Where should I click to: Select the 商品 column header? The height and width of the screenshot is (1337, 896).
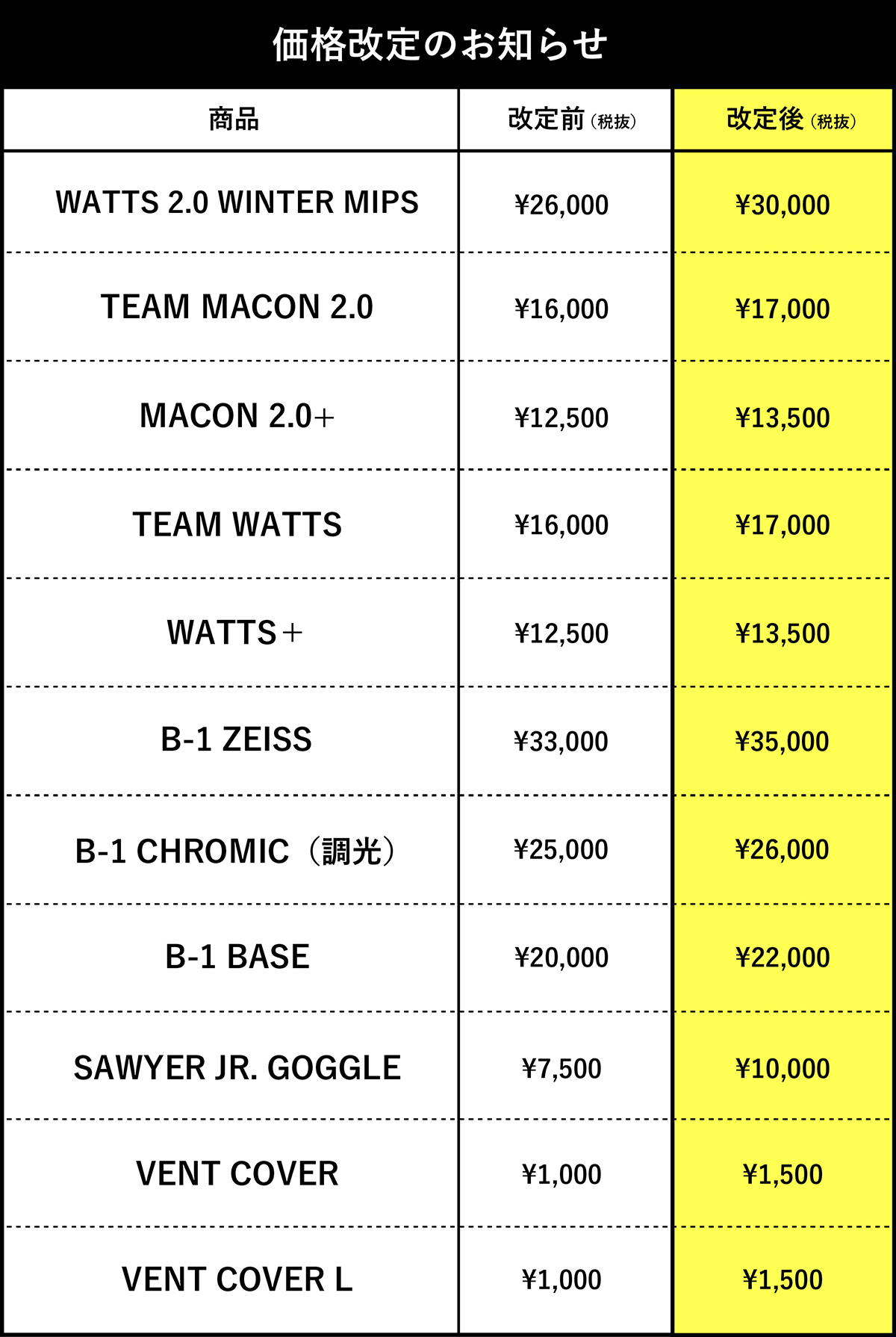[234, 120]
